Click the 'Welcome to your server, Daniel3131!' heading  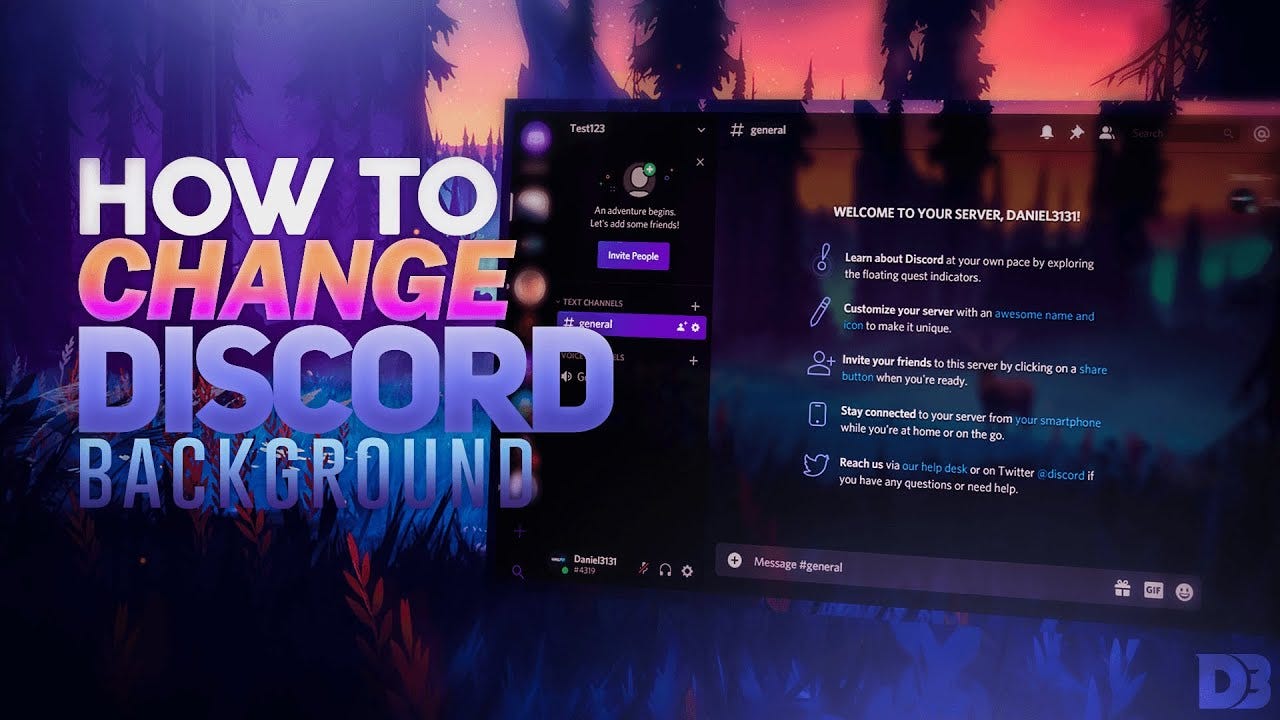click(x=957, y=214)
